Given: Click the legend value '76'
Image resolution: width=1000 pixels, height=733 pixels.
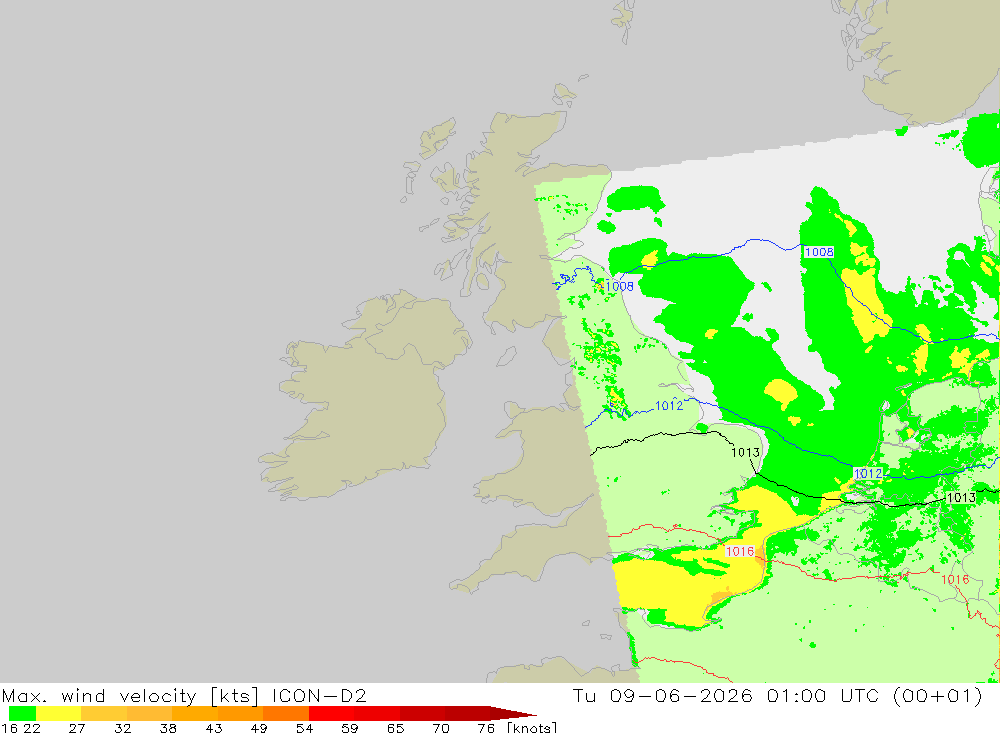Looking at the screenshot, I should [486, 727].
